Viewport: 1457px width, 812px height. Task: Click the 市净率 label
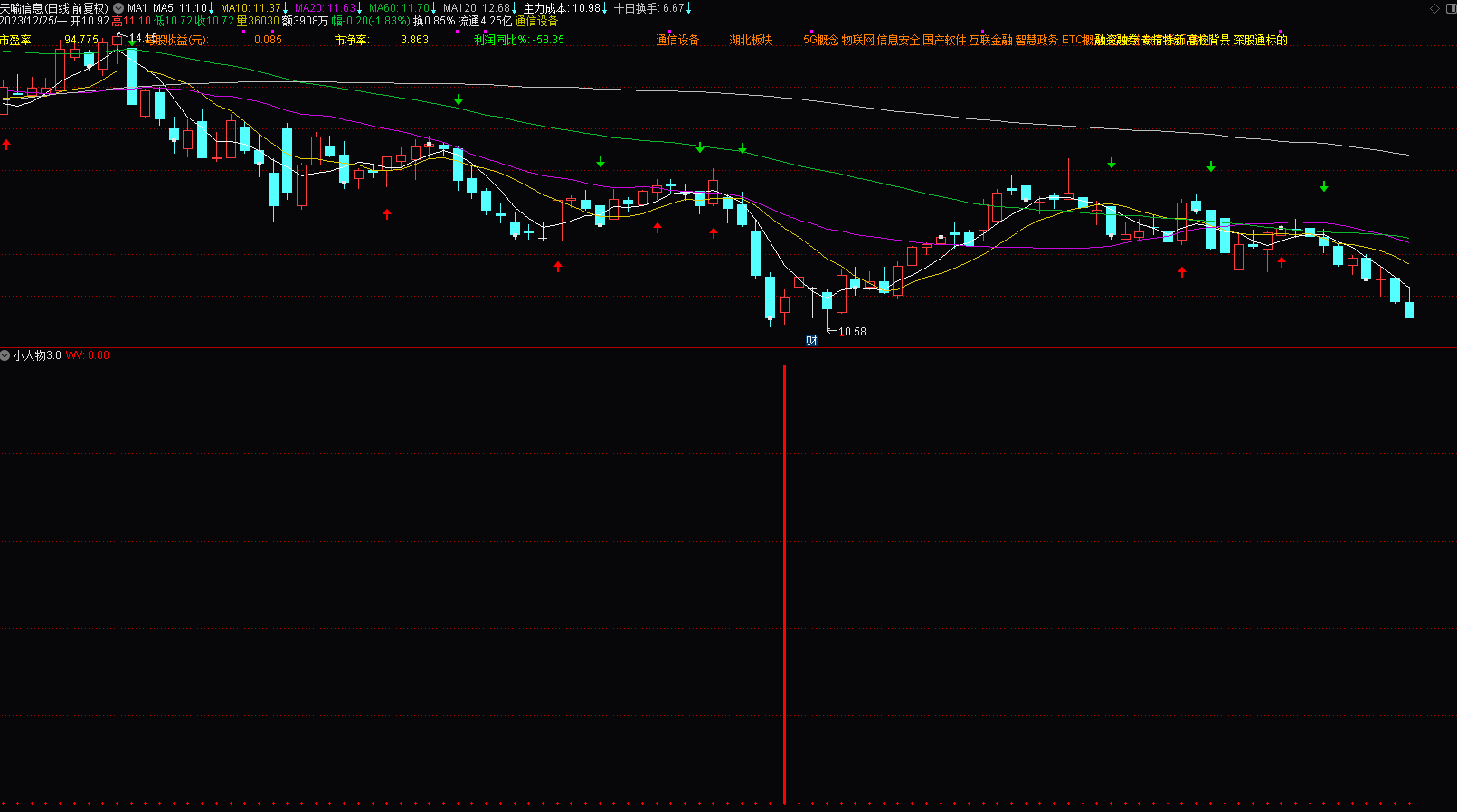(352, 40)
